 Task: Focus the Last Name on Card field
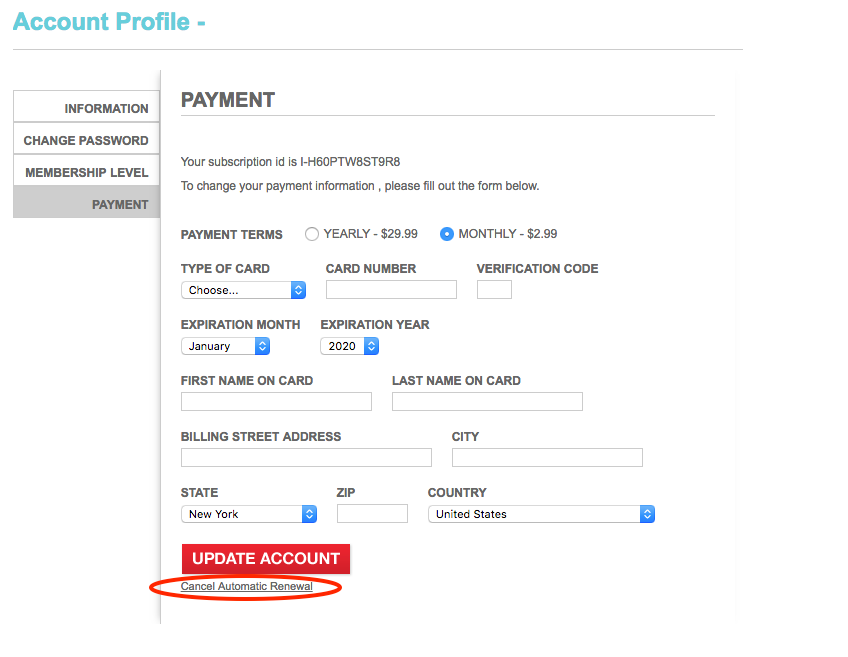pyautogui.click(x=487, y=402)
